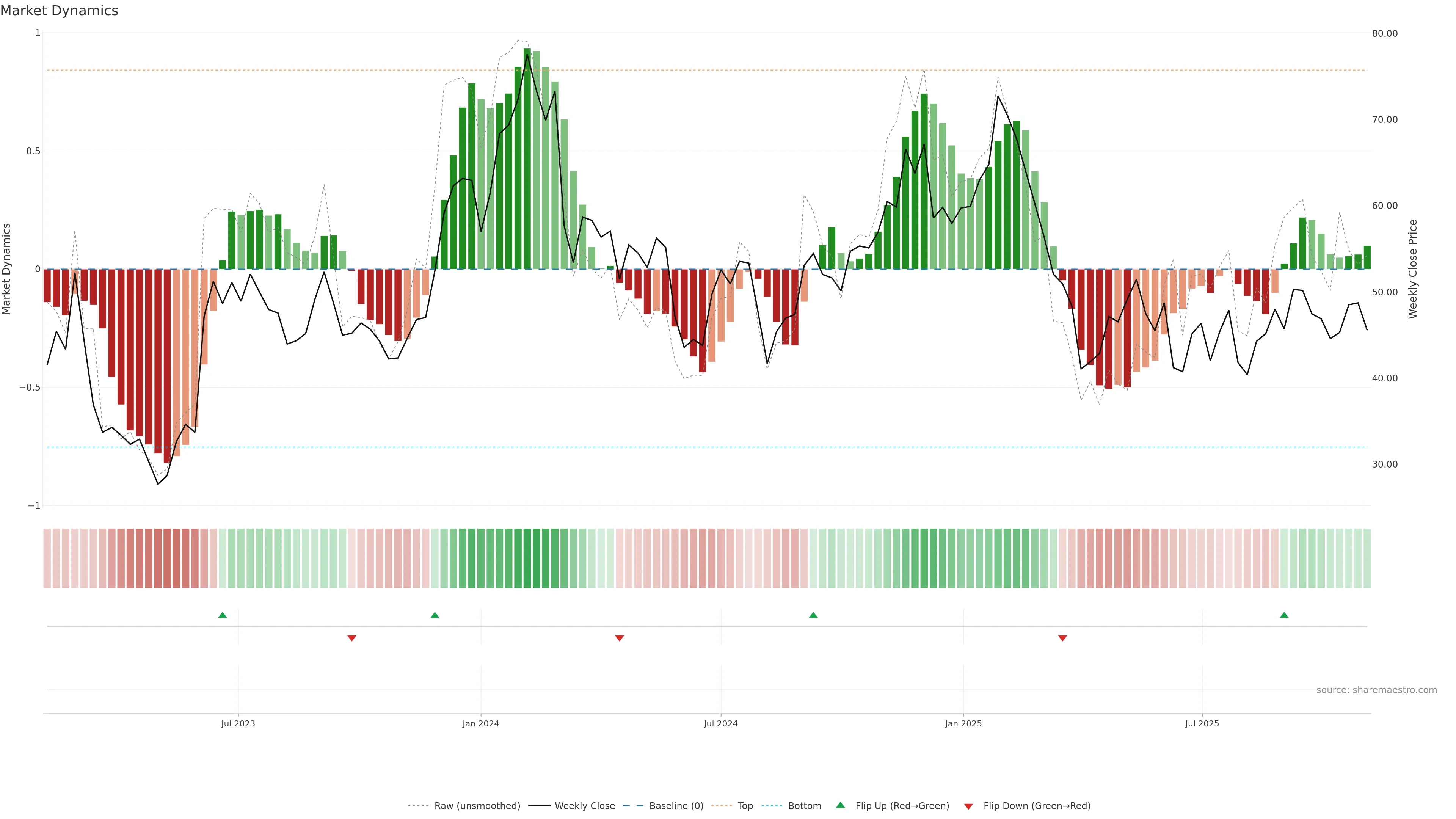Hide the Bottom threshold legend entry

pos(804,806)
